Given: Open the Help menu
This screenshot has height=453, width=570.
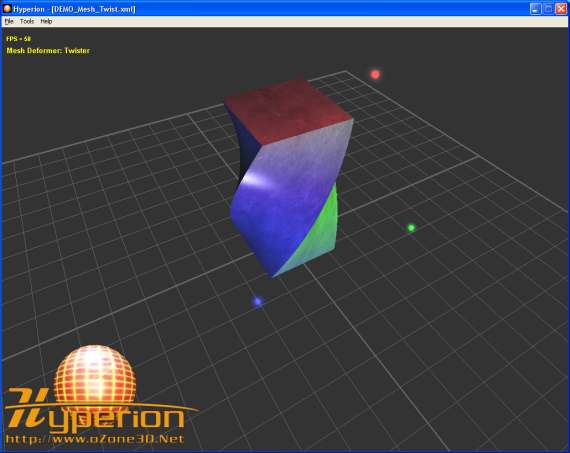Looking at the screenshot, I should tap(46, 21).
